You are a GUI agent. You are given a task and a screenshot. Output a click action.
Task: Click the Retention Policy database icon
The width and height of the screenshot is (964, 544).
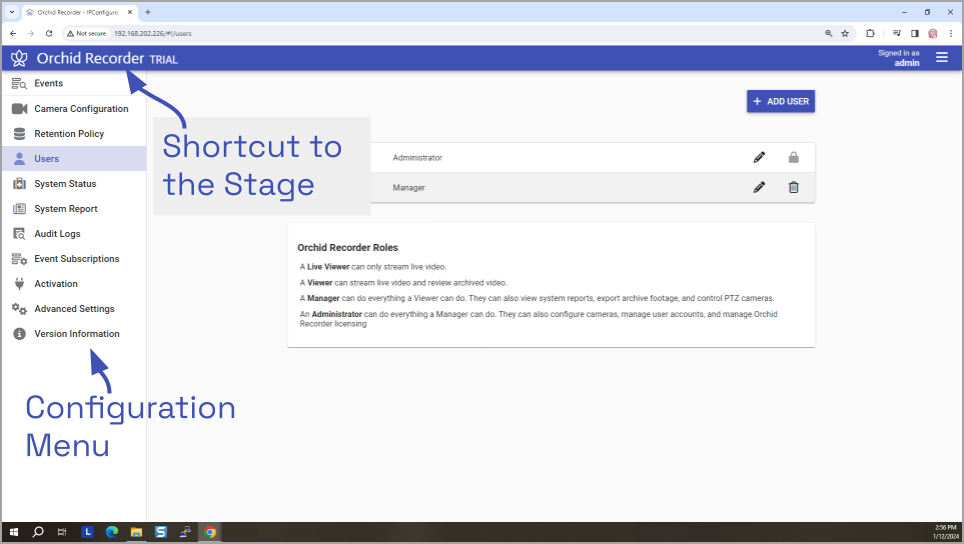(x=19, y=134)
